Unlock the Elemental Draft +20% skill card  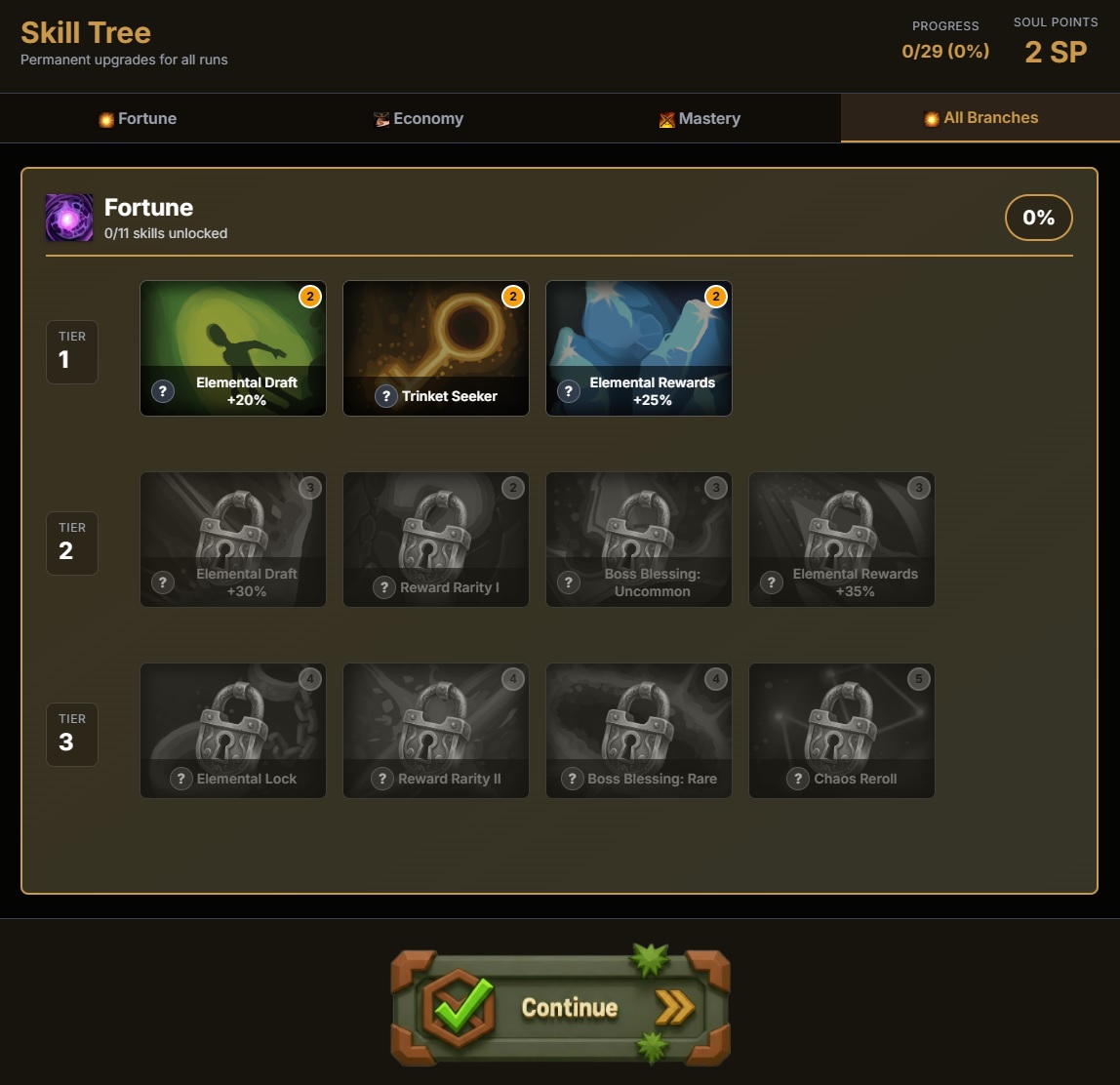tap(233, 348)
